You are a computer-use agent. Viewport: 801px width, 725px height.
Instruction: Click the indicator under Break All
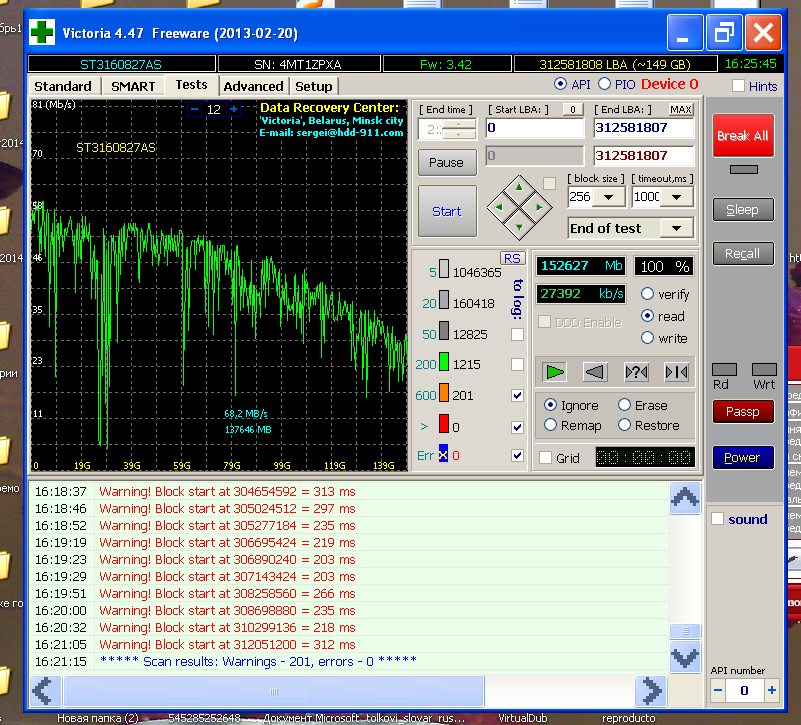click(744, 170)
